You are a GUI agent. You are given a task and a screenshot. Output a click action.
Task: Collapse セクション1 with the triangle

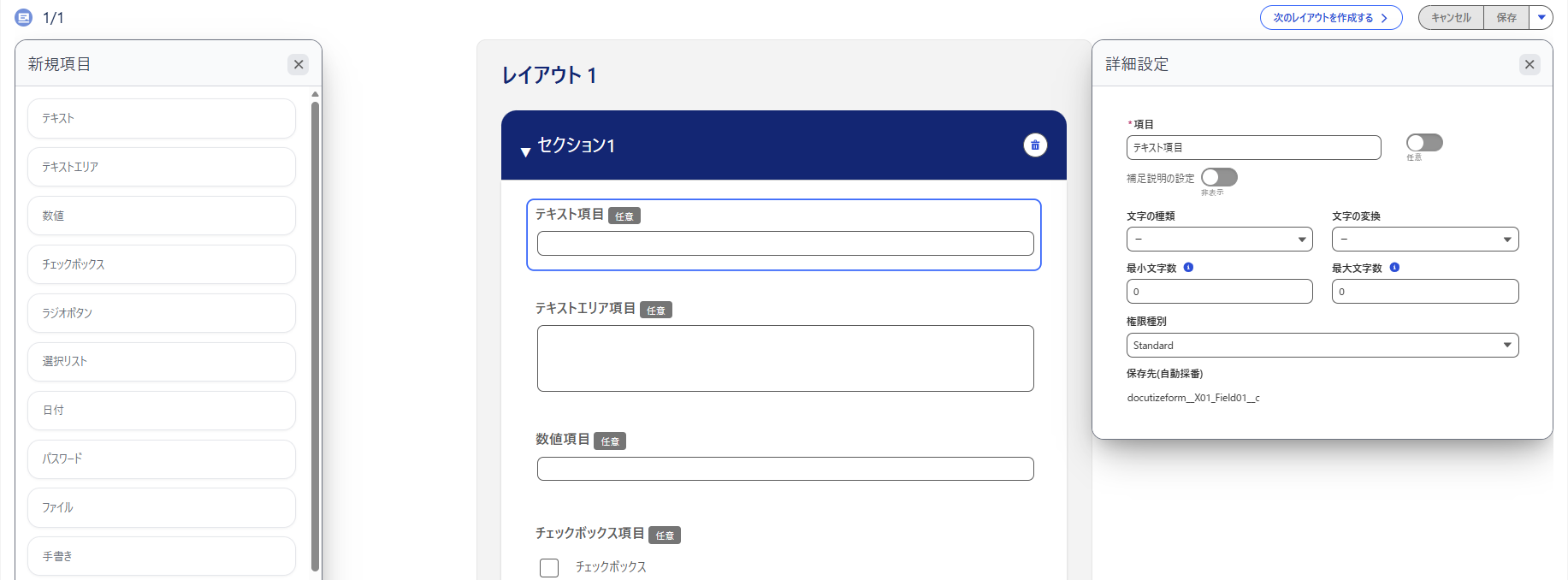[x=525, y=152]
